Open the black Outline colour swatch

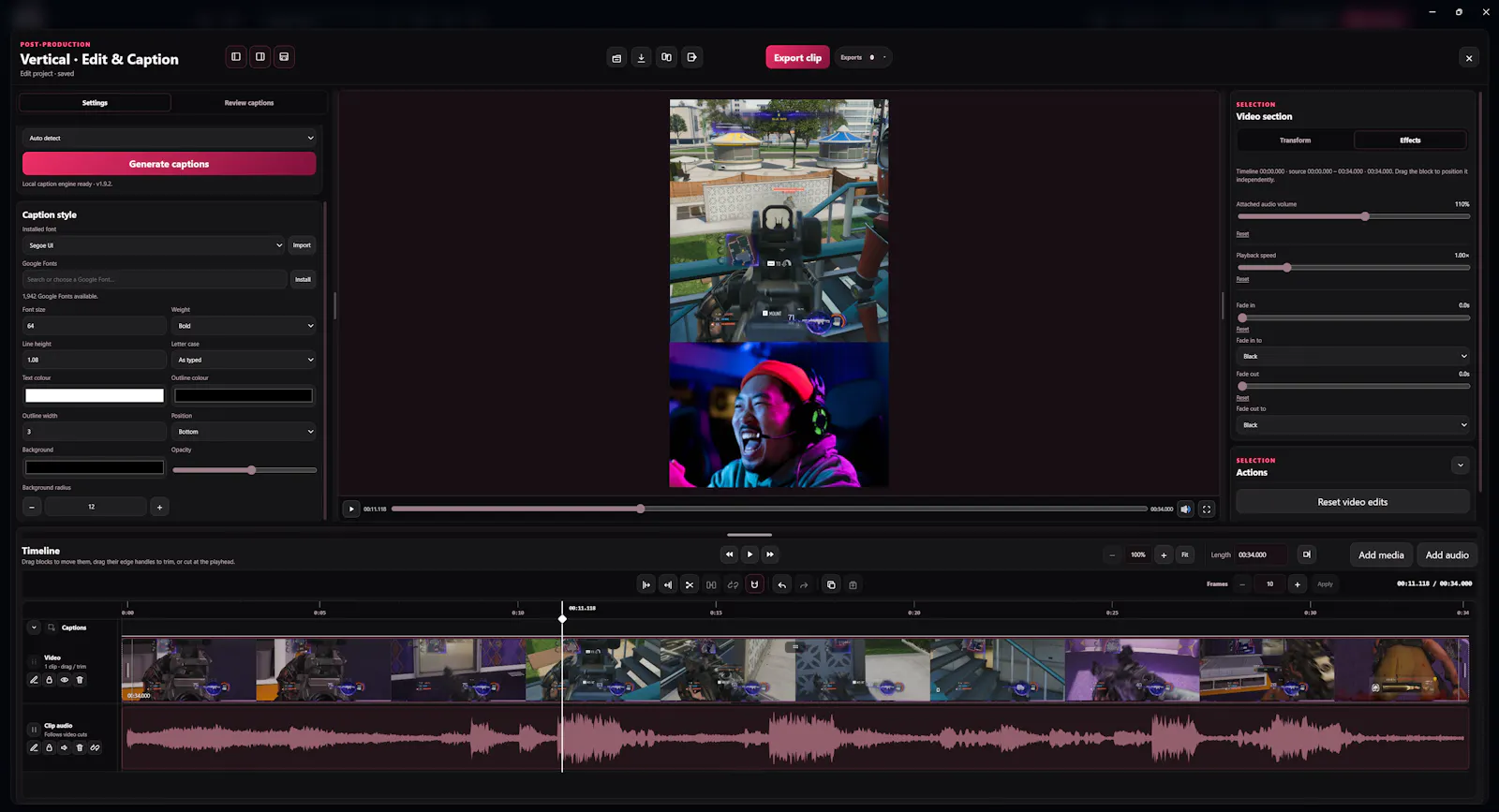244,396
